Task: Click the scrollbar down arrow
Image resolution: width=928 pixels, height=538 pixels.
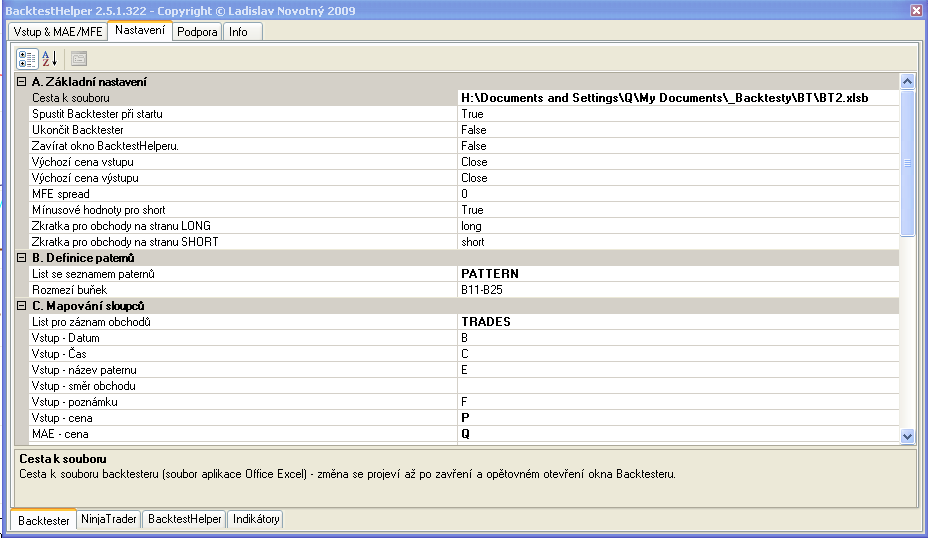Action: (907, 436)
